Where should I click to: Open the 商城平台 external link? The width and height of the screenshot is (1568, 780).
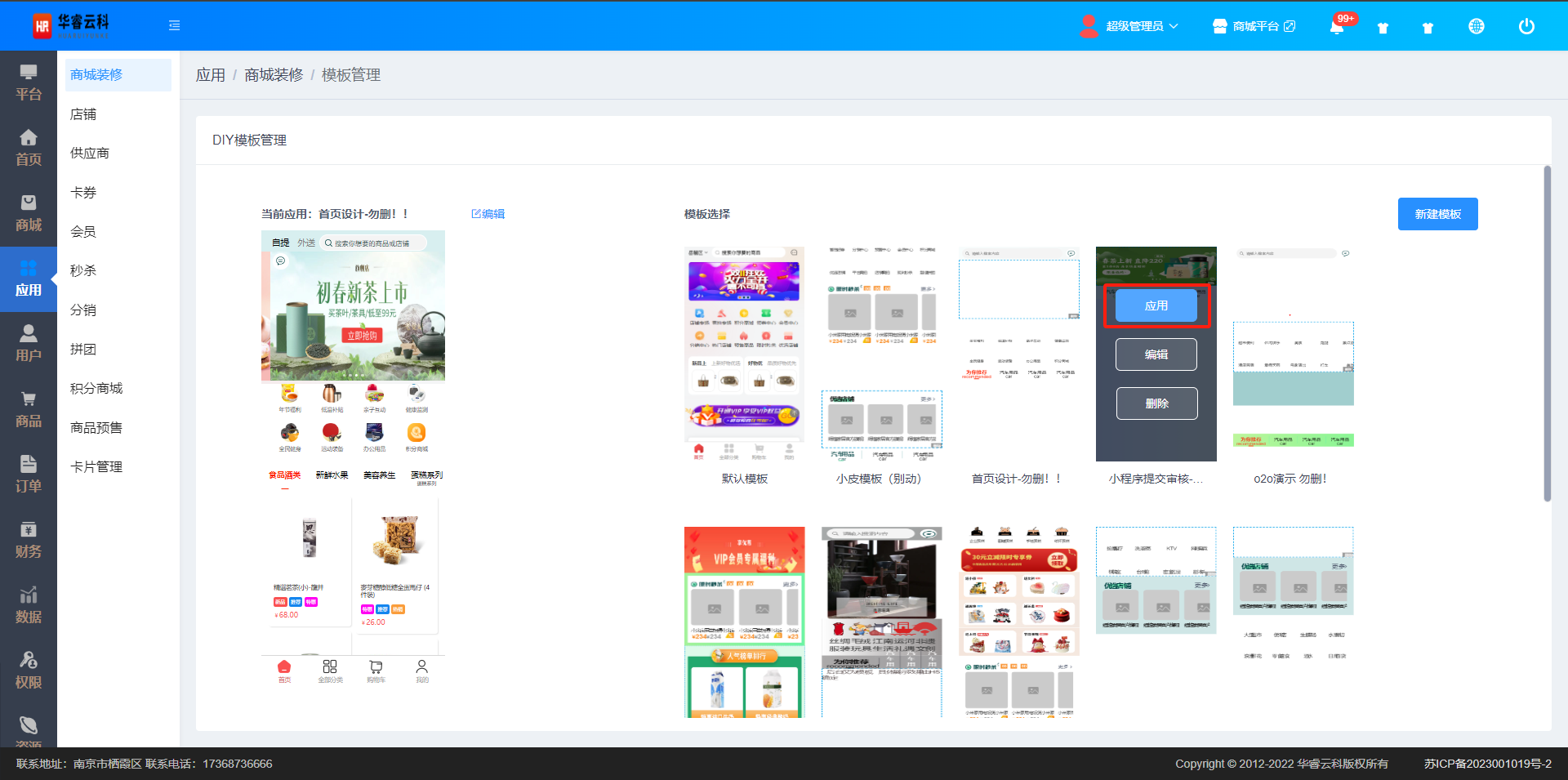click(x=1254, y=26)
